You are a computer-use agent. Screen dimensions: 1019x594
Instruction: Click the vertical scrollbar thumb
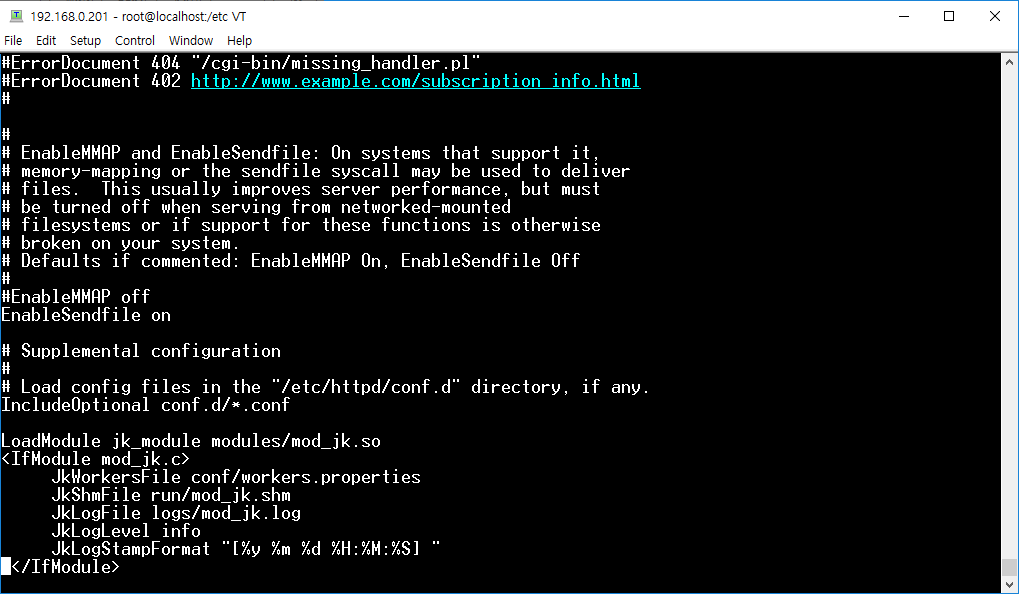(1009, 567)
